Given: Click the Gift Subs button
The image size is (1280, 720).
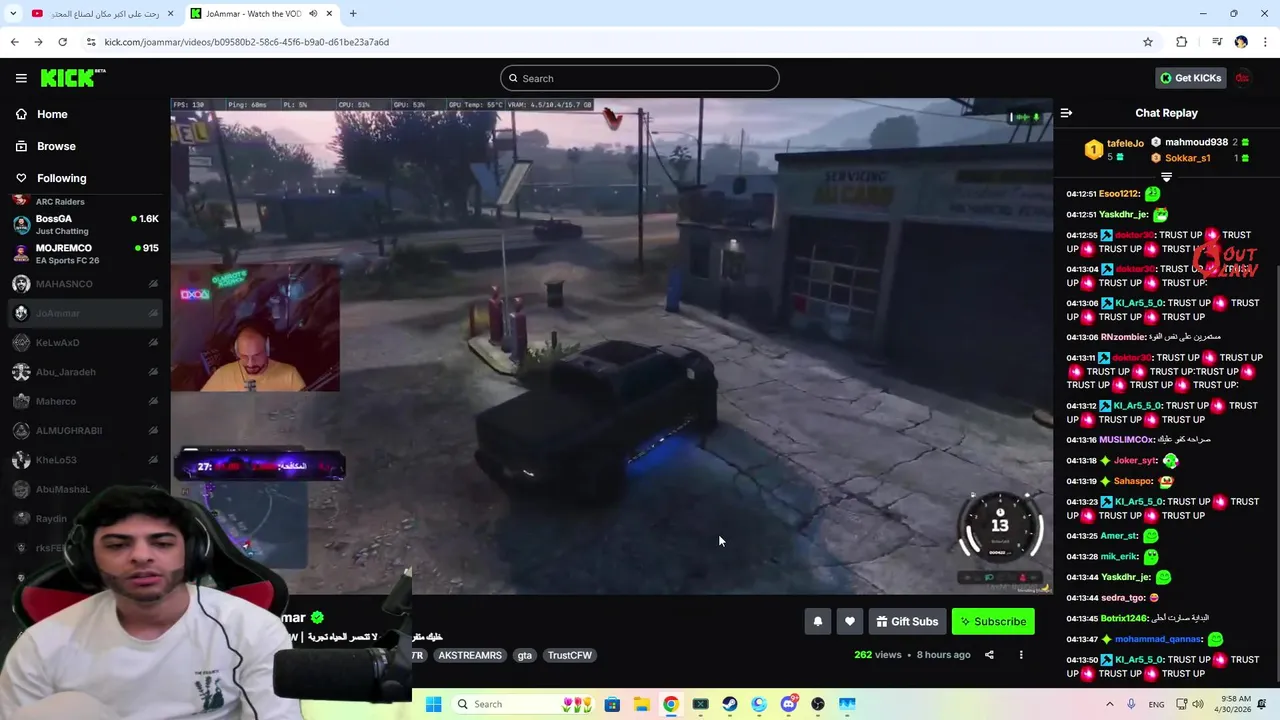Looking at the screenshot, I should [907, 621].
